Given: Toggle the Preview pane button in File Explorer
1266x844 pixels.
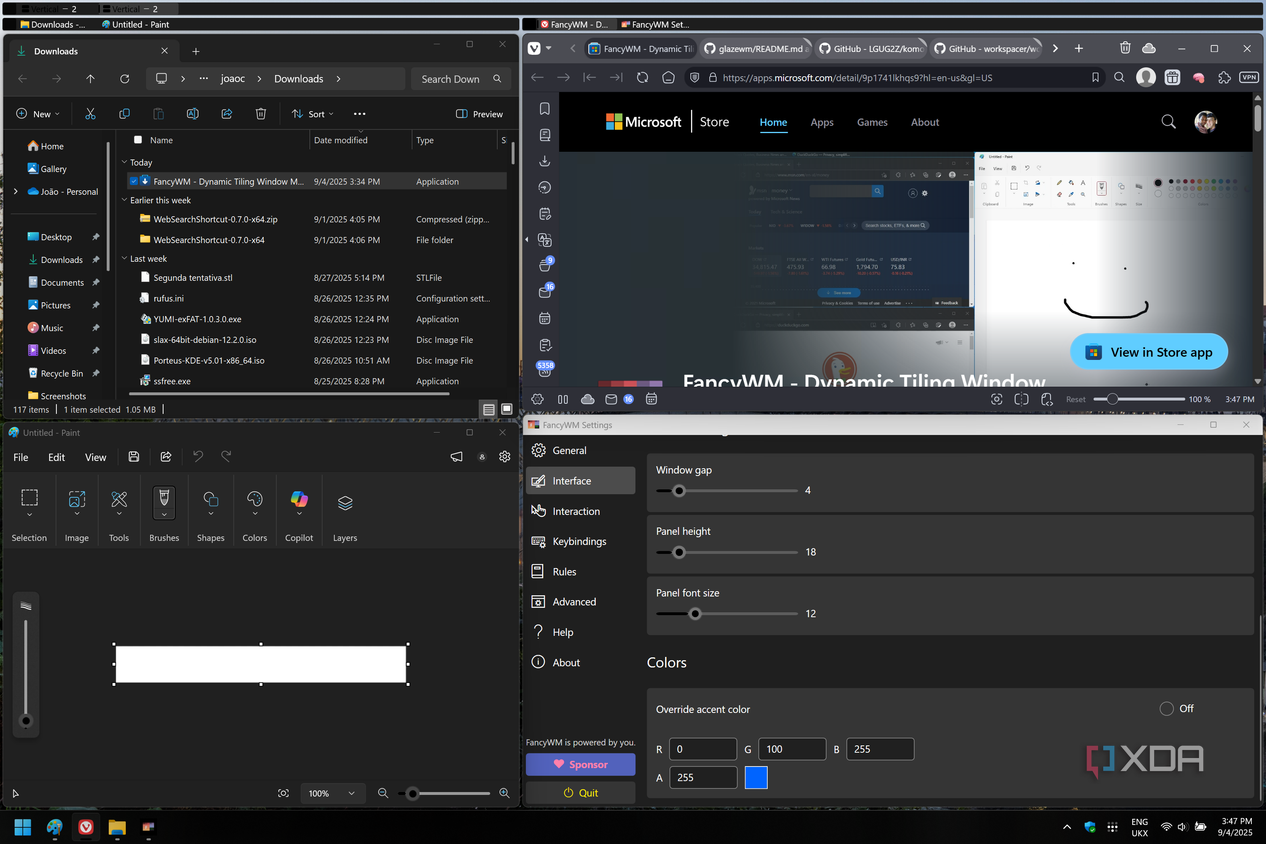Looking at the screenshot, I should click(x=479, y=114).
